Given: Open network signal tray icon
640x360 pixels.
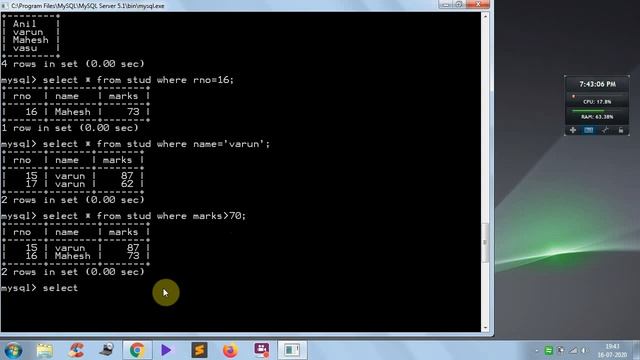Looking at the screenshot, I should (573, 351).
